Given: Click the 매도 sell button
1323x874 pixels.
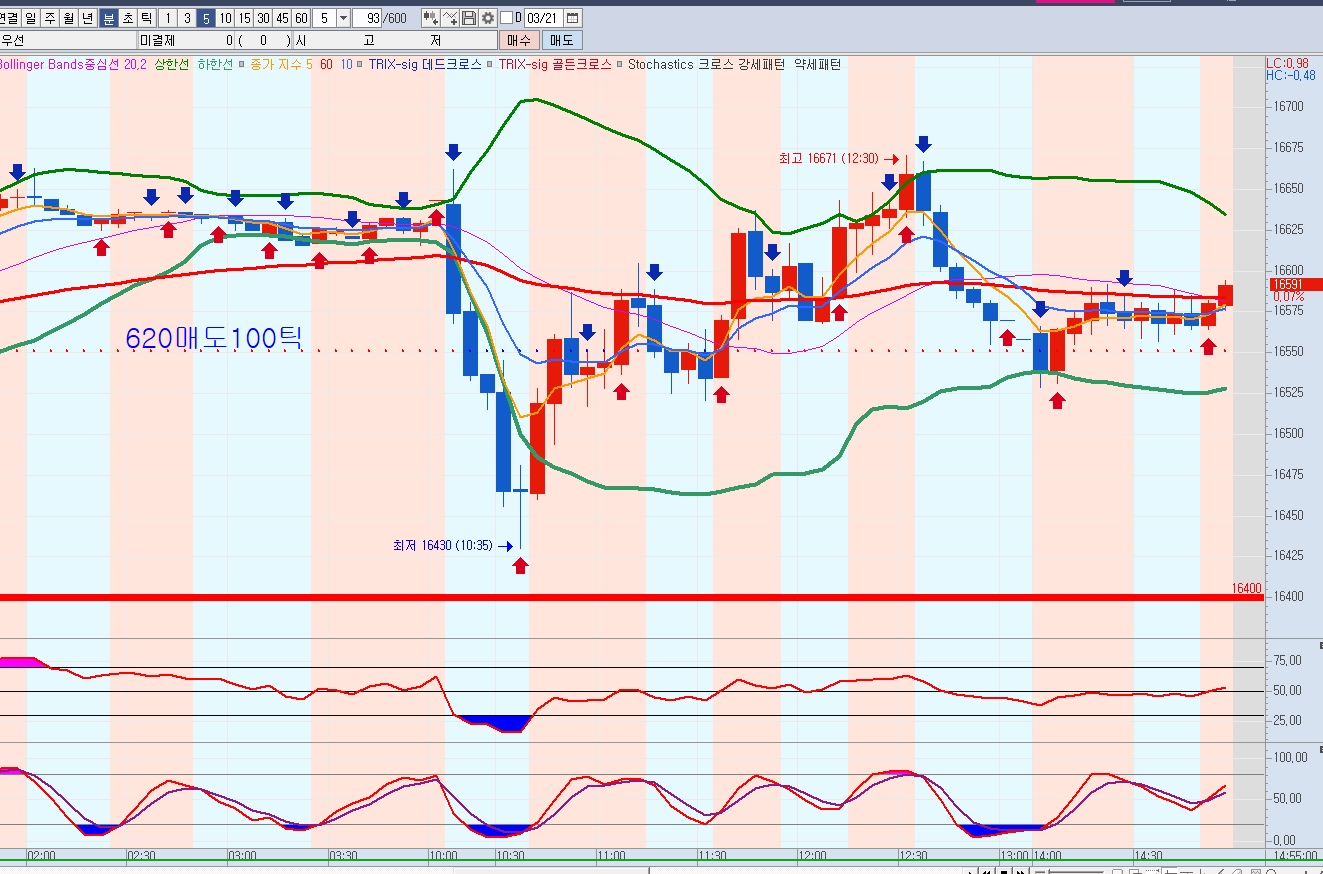Looking at the screenshot, I should pos(561,40).
